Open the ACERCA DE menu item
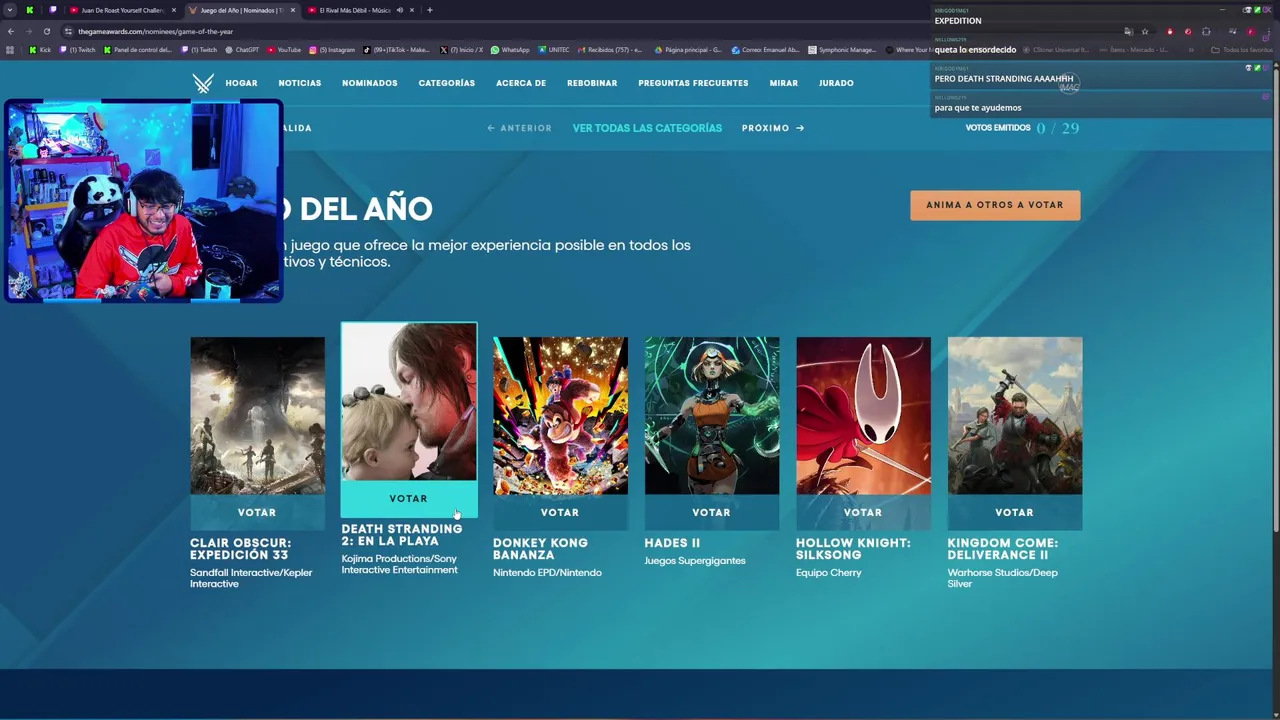This screenshot has width=1280, height=720. tap(521, 83)
